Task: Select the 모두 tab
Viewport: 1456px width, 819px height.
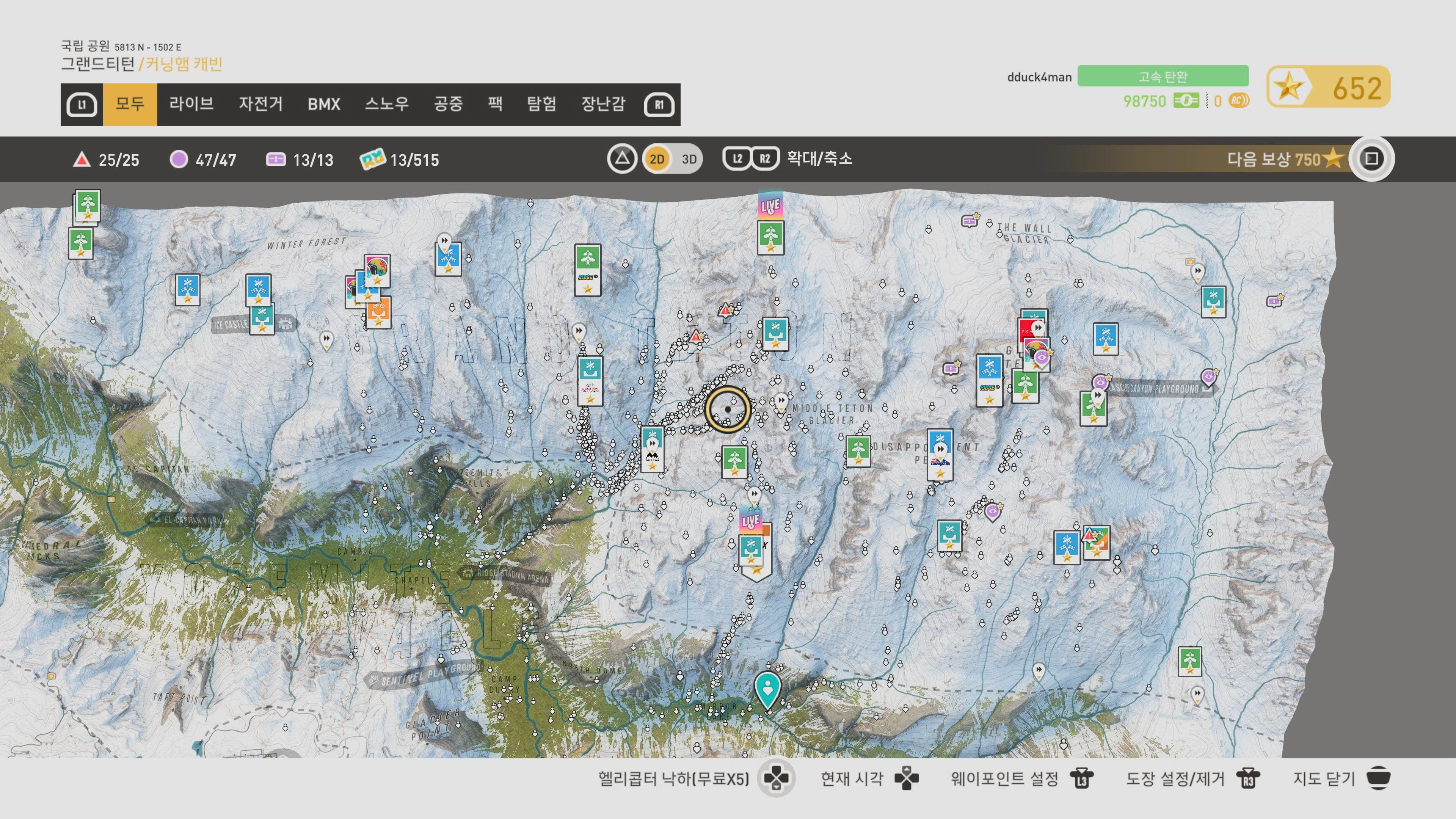Action: tap(130, 104)
